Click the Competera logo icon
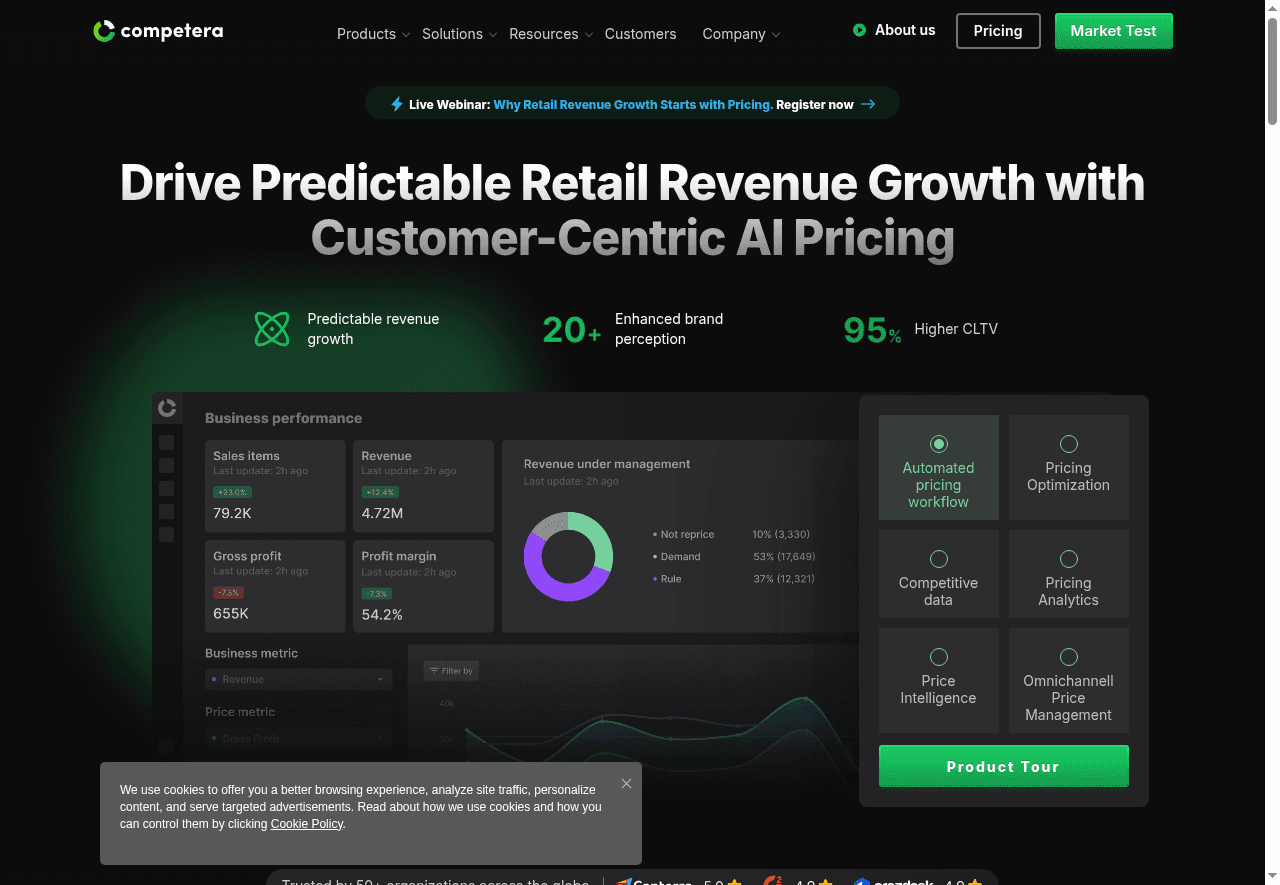The height and width of the screenshot is (885, 1280). pyautogui.click(x=104, y=31)
